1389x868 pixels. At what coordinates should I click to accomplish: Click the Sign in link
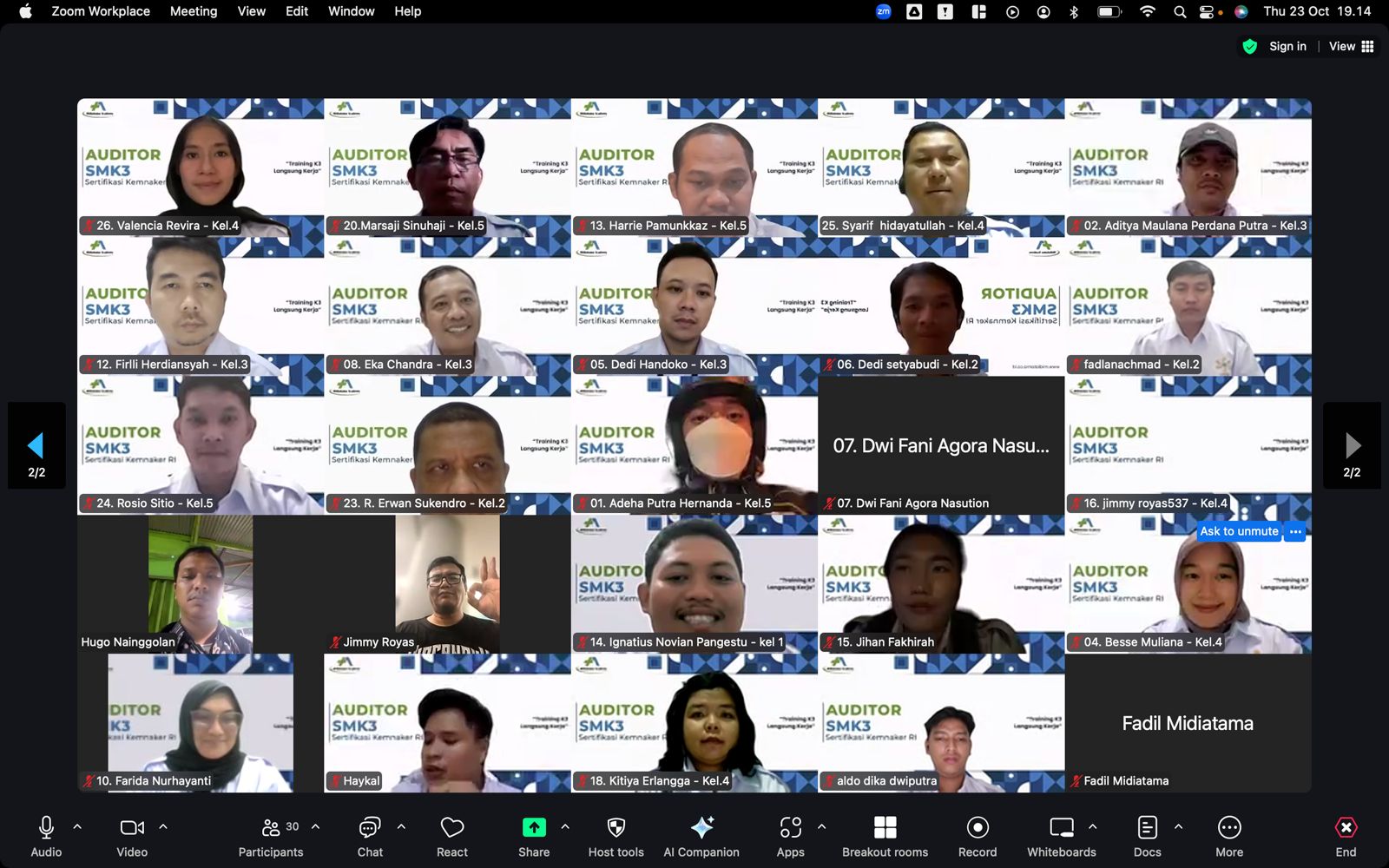tap(1287, 46)
